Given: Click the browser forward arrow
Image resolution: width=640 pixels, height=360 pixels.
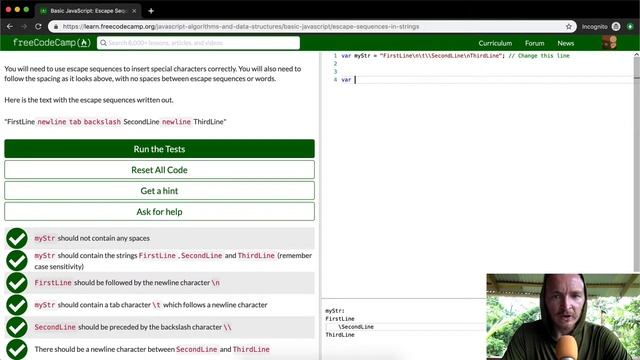Looking at the screenshot, I should click(x=24, y=27).
